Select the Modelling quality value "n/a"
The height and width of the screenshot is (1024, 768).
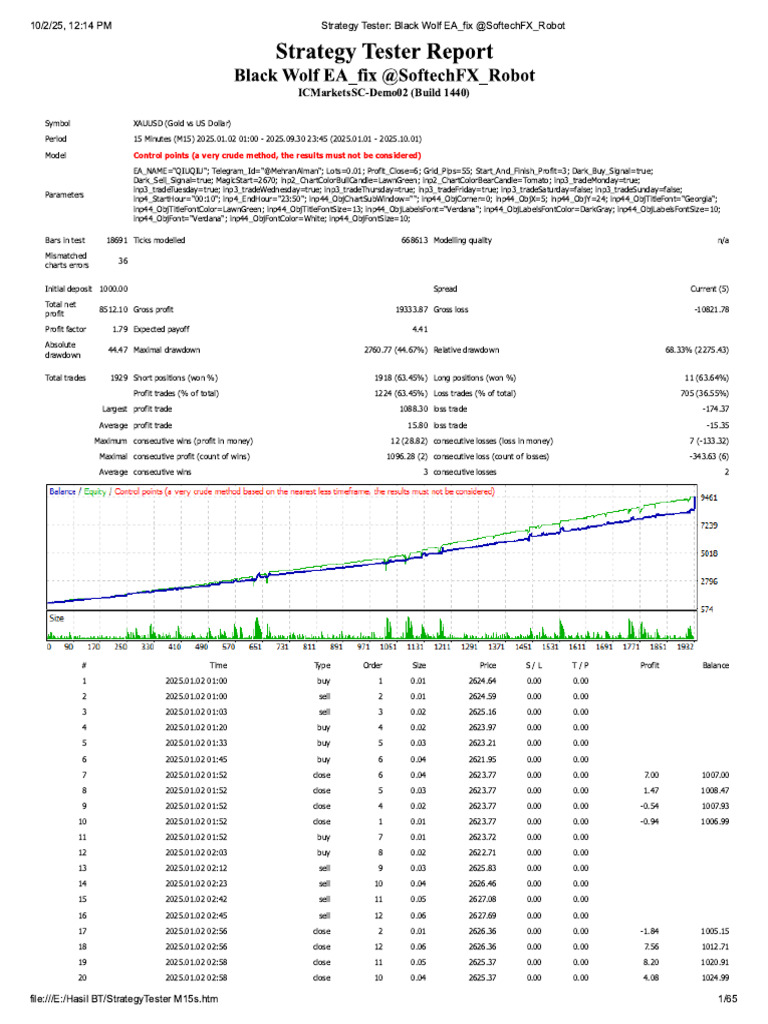[723, 240]
